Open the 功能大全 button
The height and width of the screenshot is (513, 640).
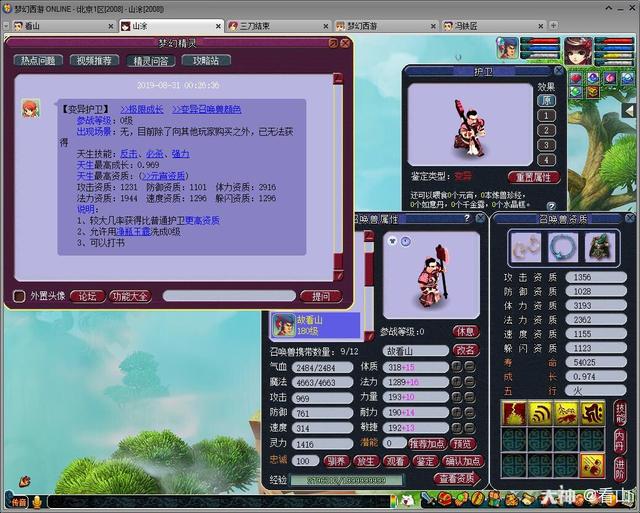(130, 296)
